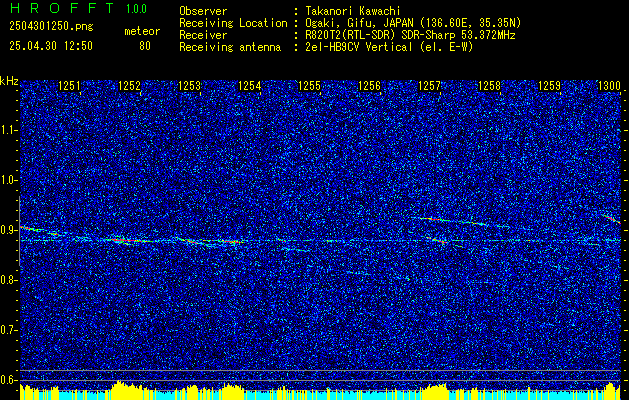Click the meteor count 80
This screenshot has height=400, width=629.
(x=145, y=46)
